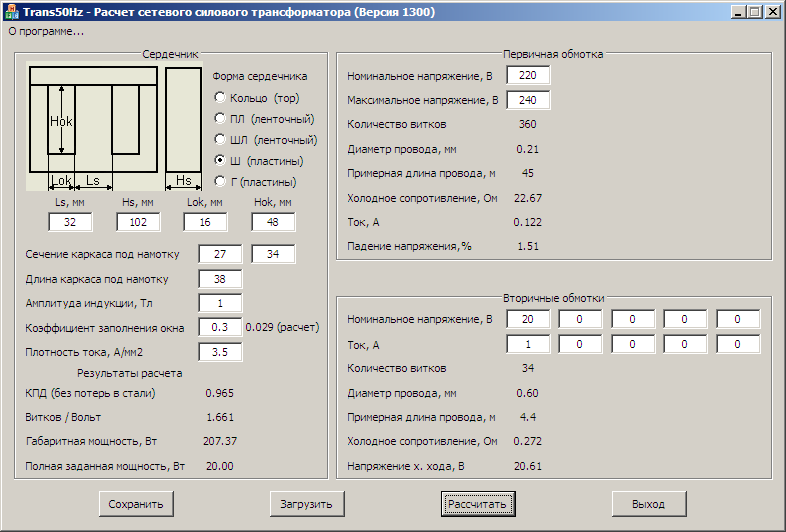Click the secondary wire length value 4.4
Viewport: 786px width, 532px height.
[528, 417]
